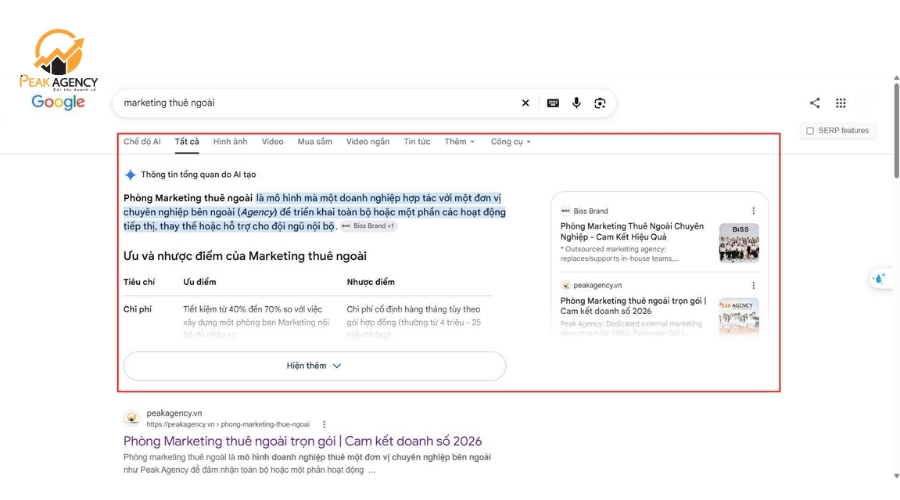Open the on-screen keyboard input tool
This screenshot has height=500, width=900.
click(x=553, y=103)
